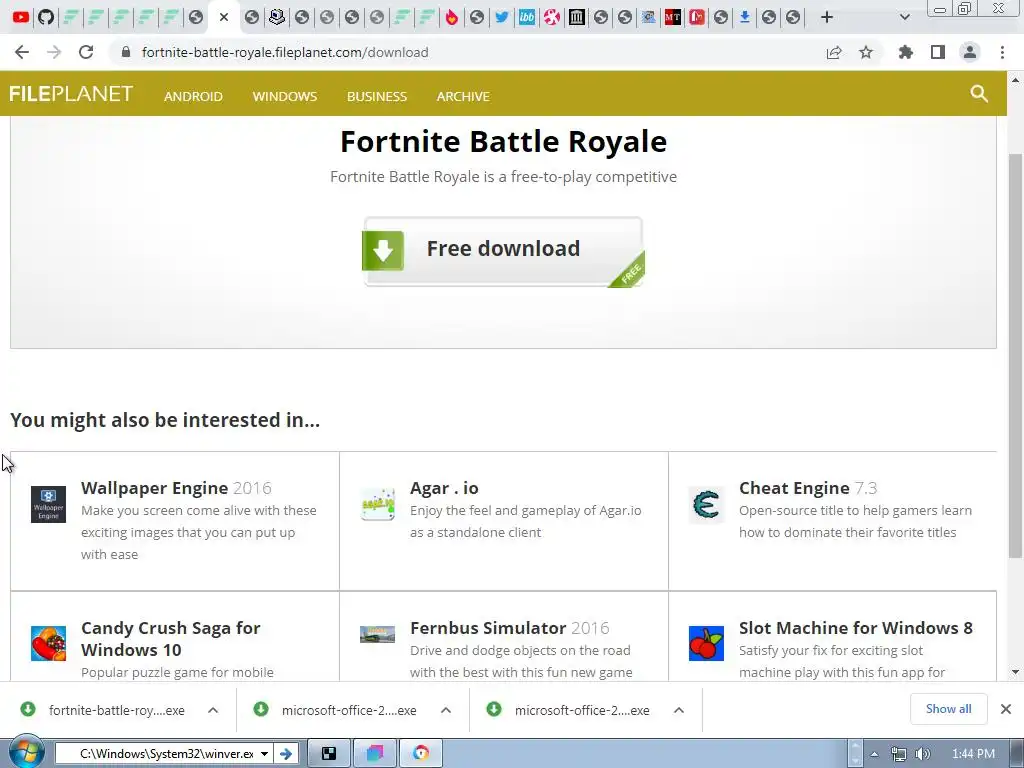Switch to the MT tab
This screenshot has width=1024, height=768.
(x=673, y=17)
